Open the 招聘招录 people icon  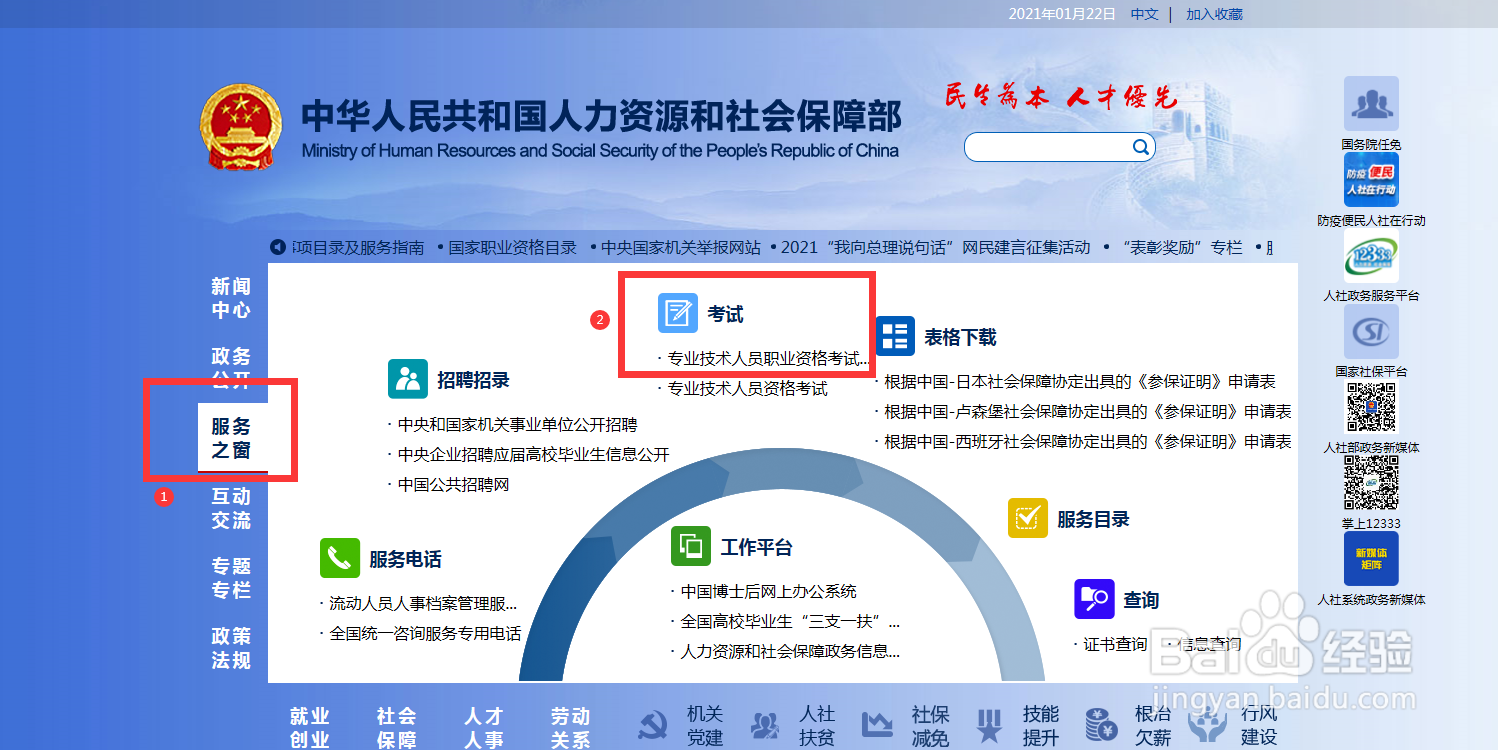click(408, 379)
